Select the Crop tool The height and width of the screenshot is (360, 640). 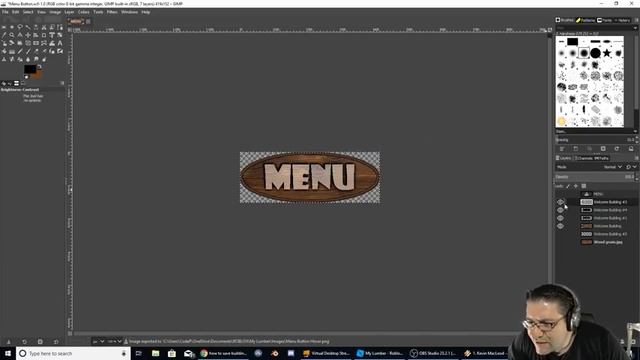(x=44, y=36)
